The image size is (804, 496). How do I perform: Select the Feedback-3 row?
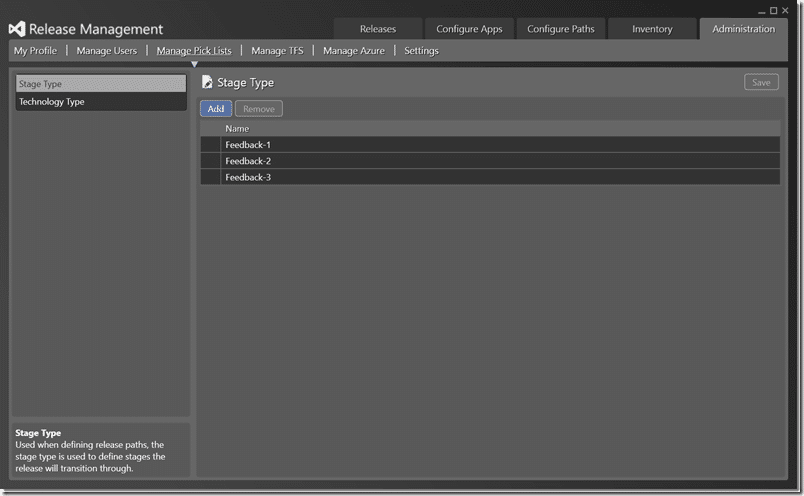490,177
